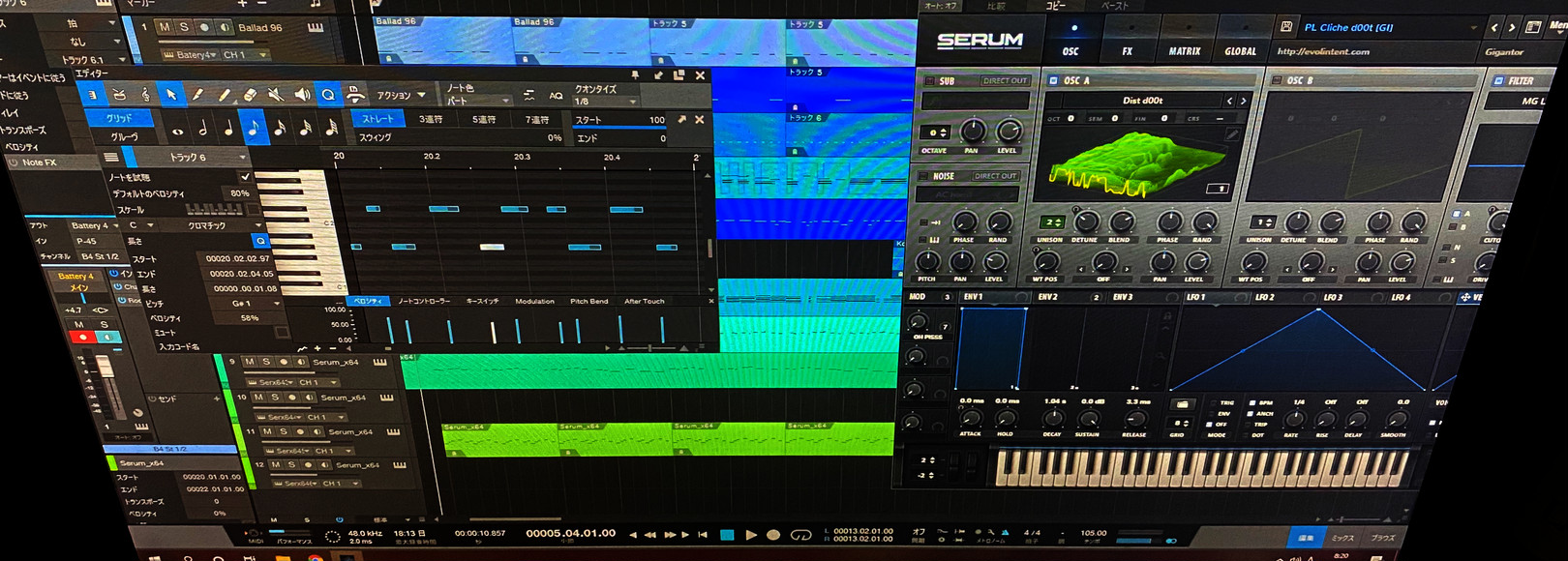
Task: Click the pin icon in editor title bar
Action: pos(635,74)
